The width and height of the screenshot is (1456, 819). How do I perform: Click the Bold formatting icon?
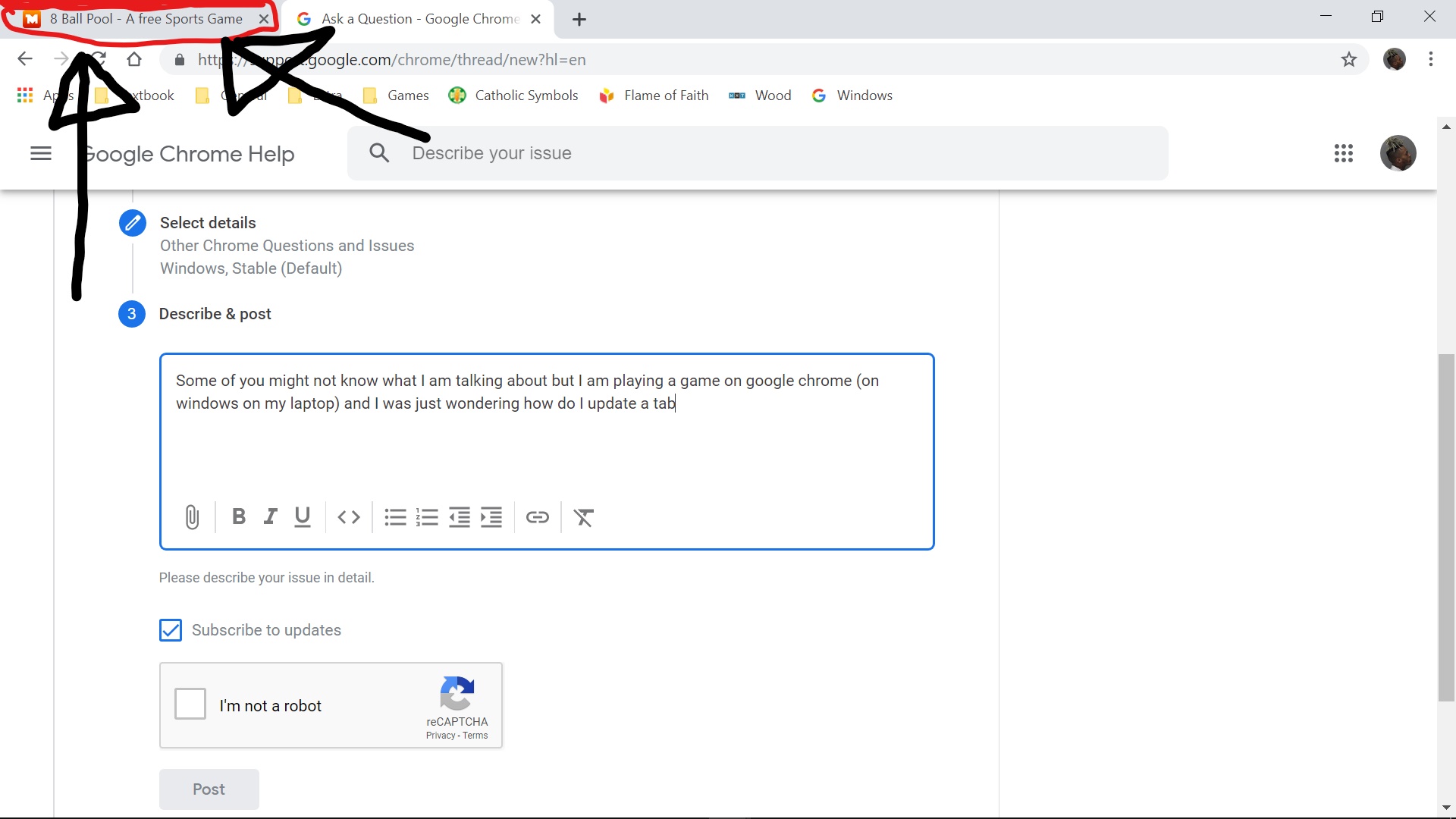click(238, 517)
